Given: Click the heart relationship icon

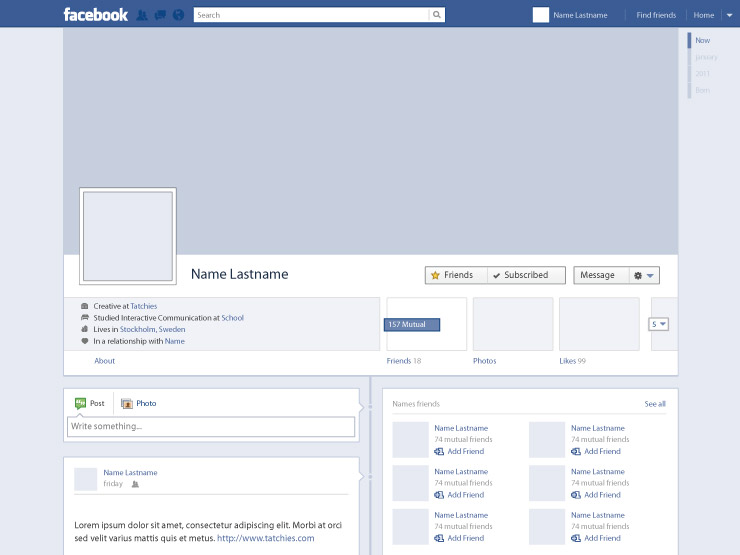Looking at the screenshot, I should [x=84, y=341].
